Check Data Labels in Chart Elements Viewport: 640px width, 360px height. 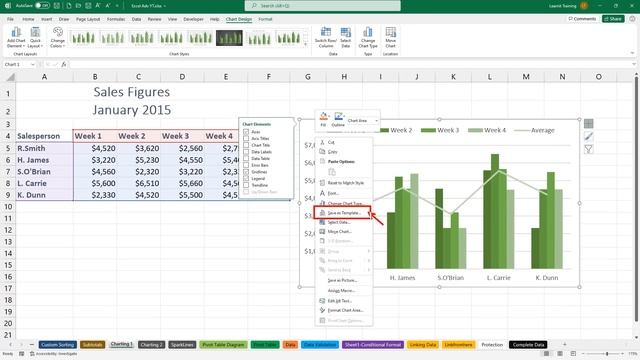tap(246, 152)
